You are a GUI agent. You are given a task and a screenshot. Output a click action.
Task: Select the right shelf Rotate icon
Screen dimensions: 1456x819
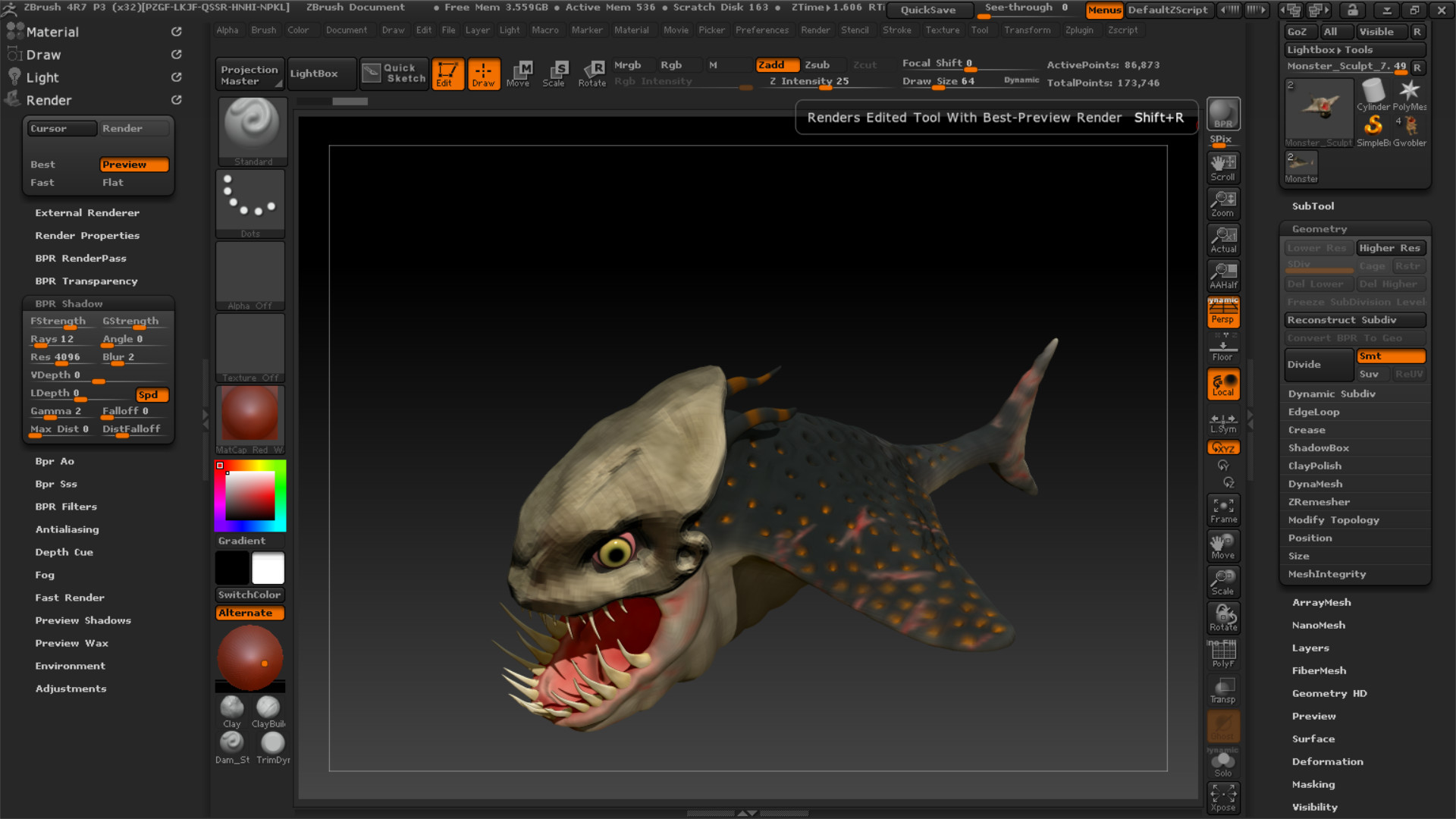(1223, 618)
